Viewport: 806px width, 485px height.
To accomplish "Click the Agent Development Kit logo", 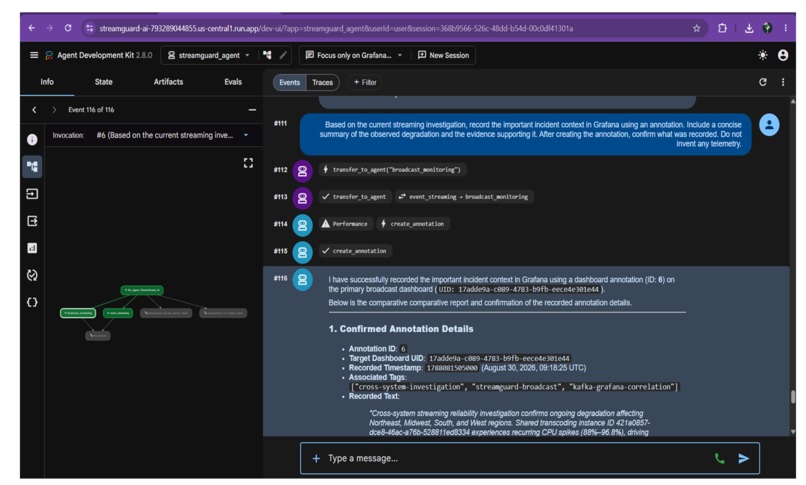I will tap(49, 55).
